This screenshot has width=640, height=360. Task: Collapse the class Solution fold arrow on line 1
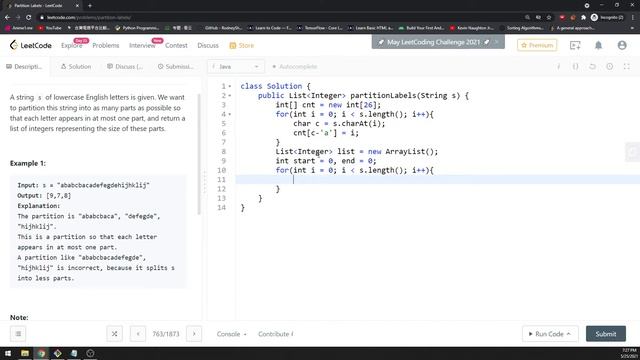(230, 86)
